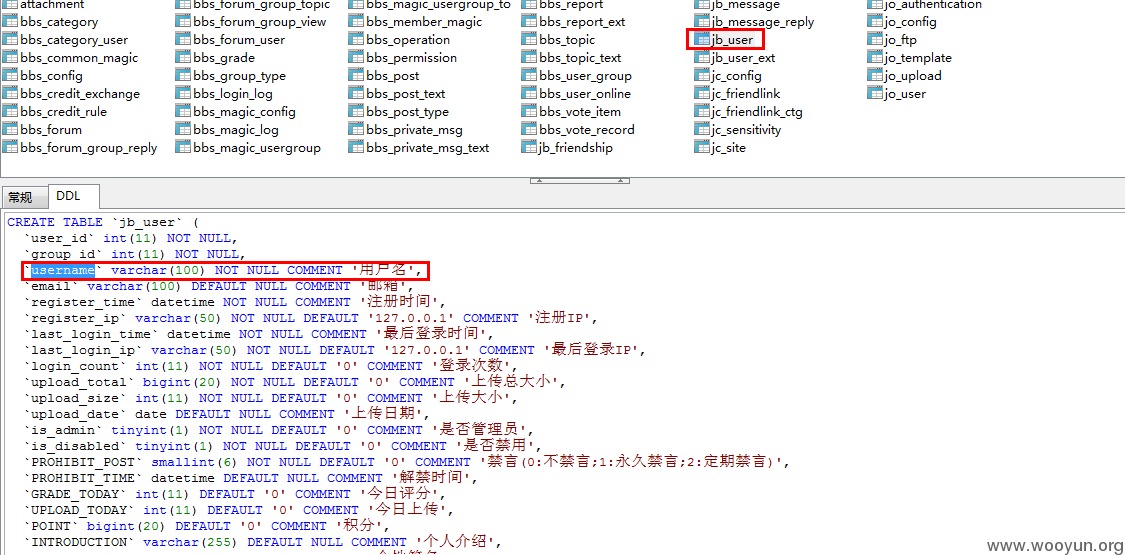Click the `login_count` column definition line
1125x555 pixels.
point(271,366)
